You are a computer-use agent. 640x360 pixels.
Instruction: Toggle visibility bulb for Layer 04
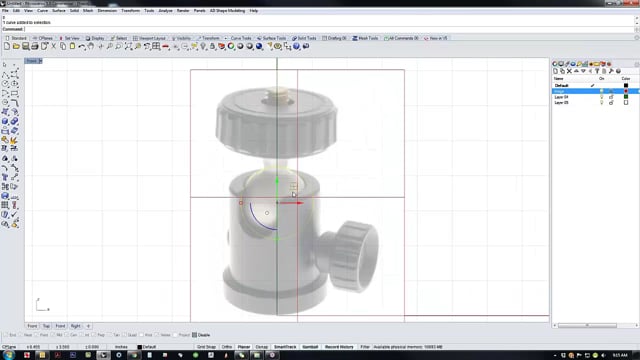point(601,97)
